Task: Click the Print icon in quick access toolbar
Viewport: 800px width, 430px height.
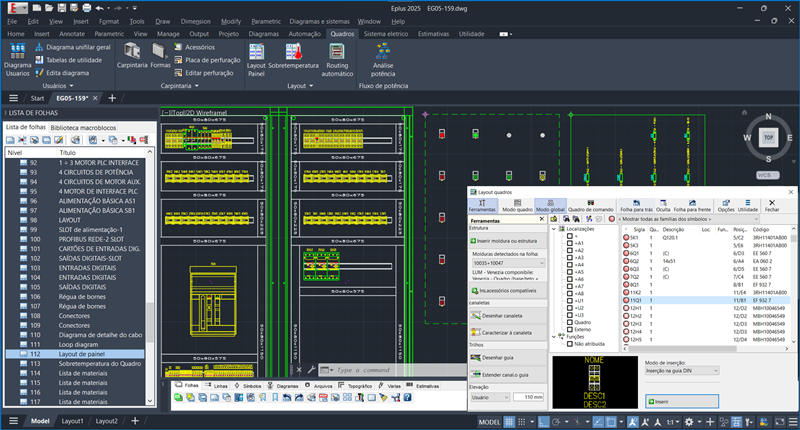Action: [87, 8]
